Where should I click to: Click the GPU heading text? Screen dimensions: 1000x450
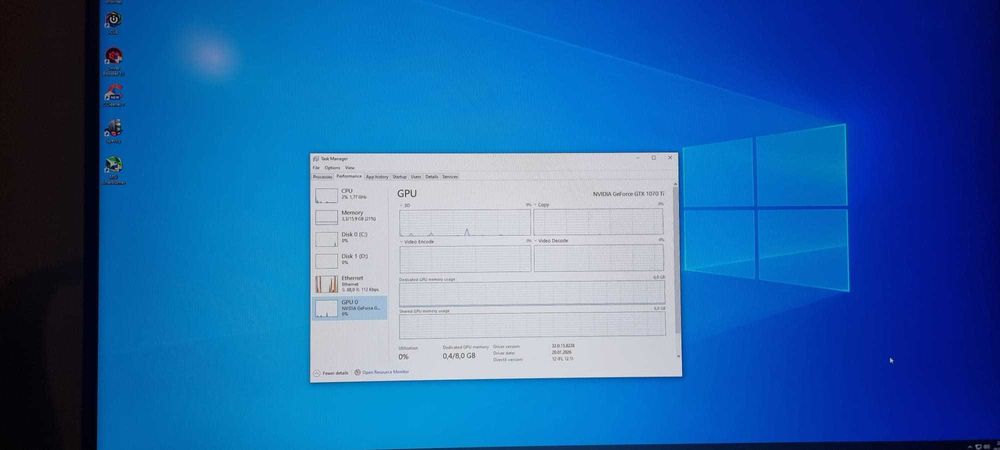click(407, 193)
